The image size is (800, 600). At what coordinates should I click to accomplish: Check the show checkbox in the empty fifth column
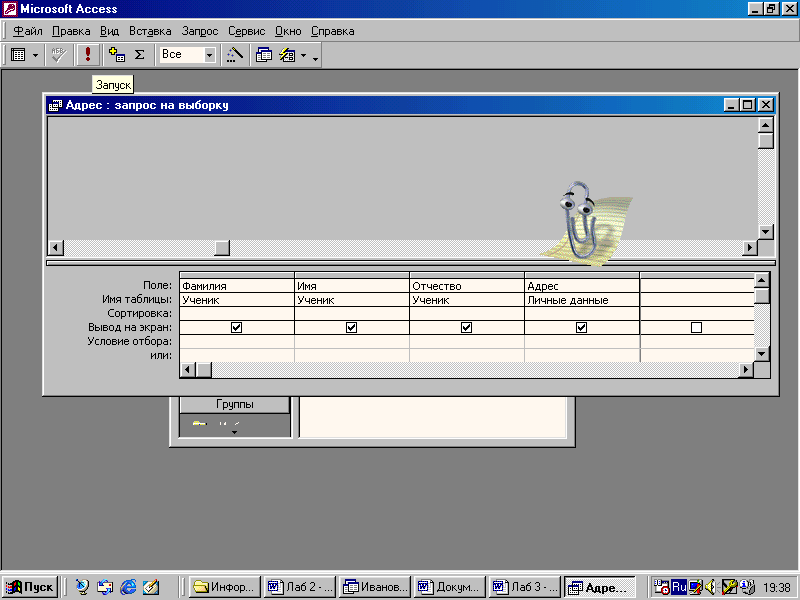click(x=696, y=328)
